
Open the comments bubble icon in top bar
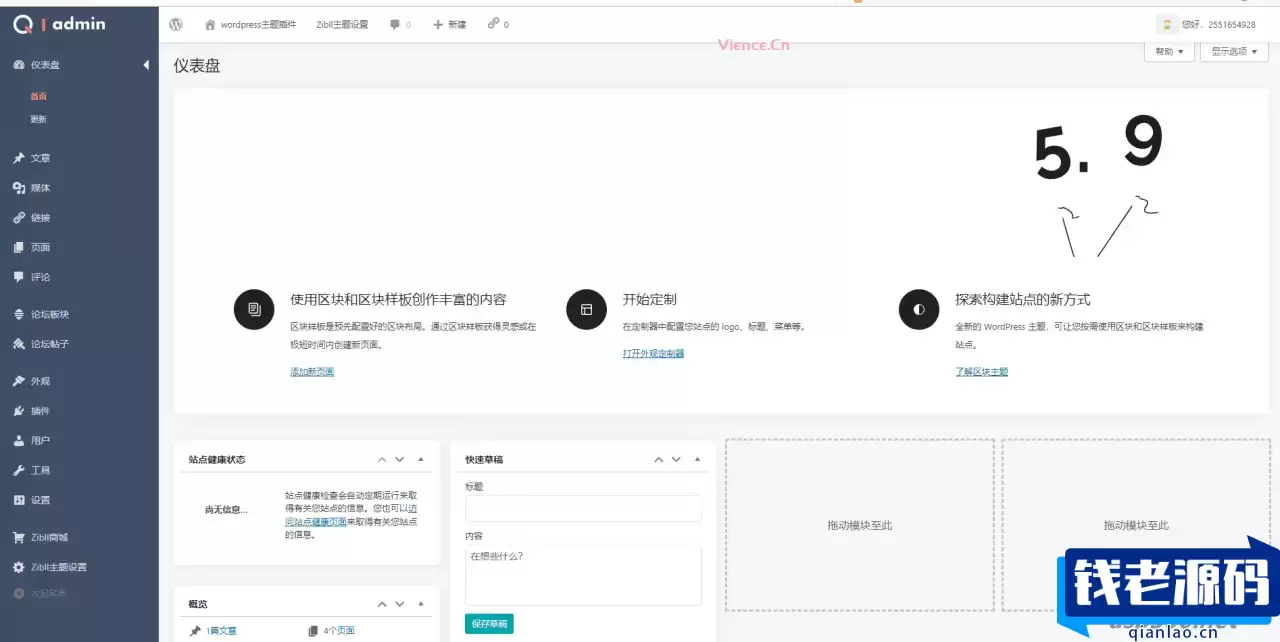(x=395, y=24)
